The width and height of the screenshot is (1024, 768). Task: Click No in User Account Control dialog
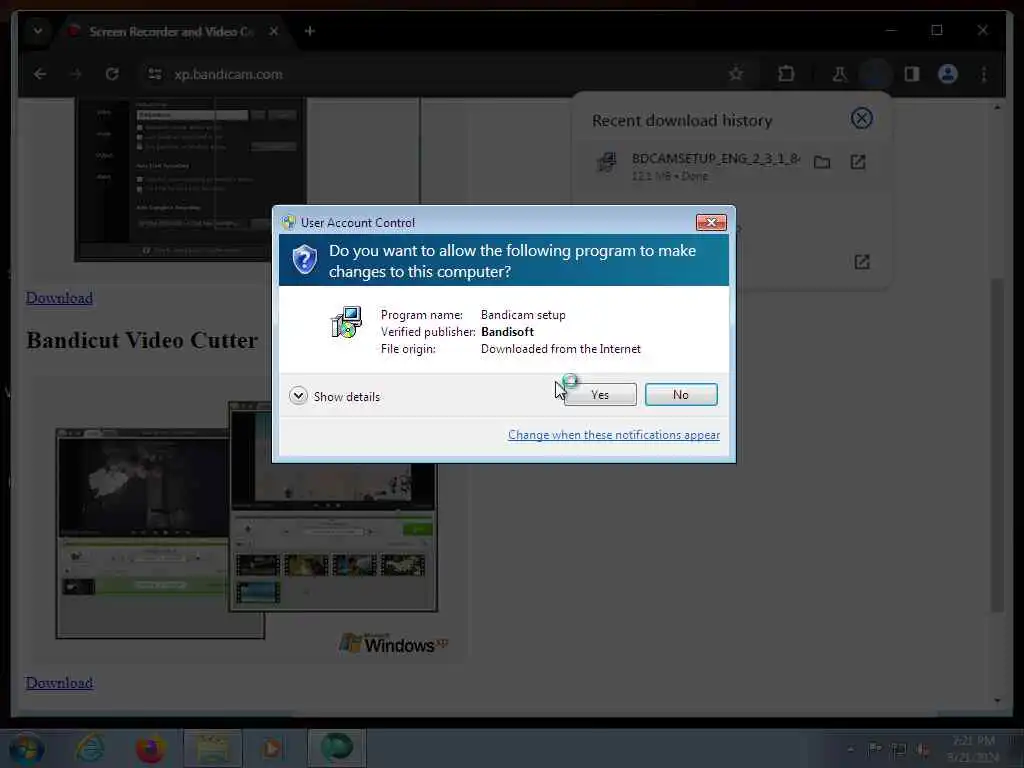pos(680,394)
